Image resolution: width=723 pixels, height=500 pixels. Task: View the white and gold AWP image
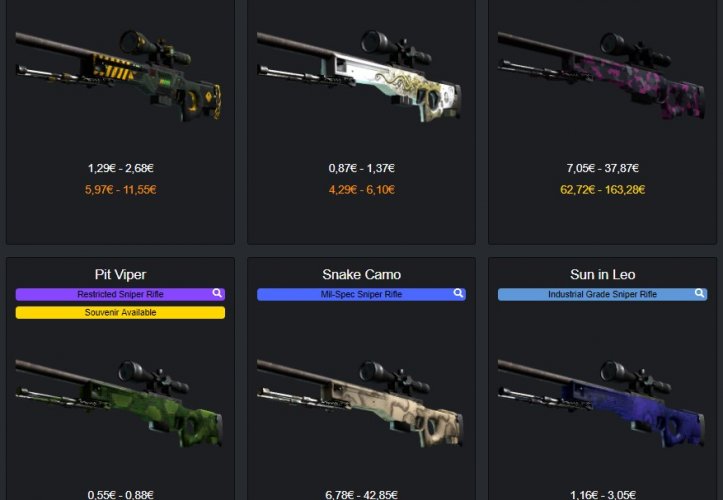tap(360, 76)
